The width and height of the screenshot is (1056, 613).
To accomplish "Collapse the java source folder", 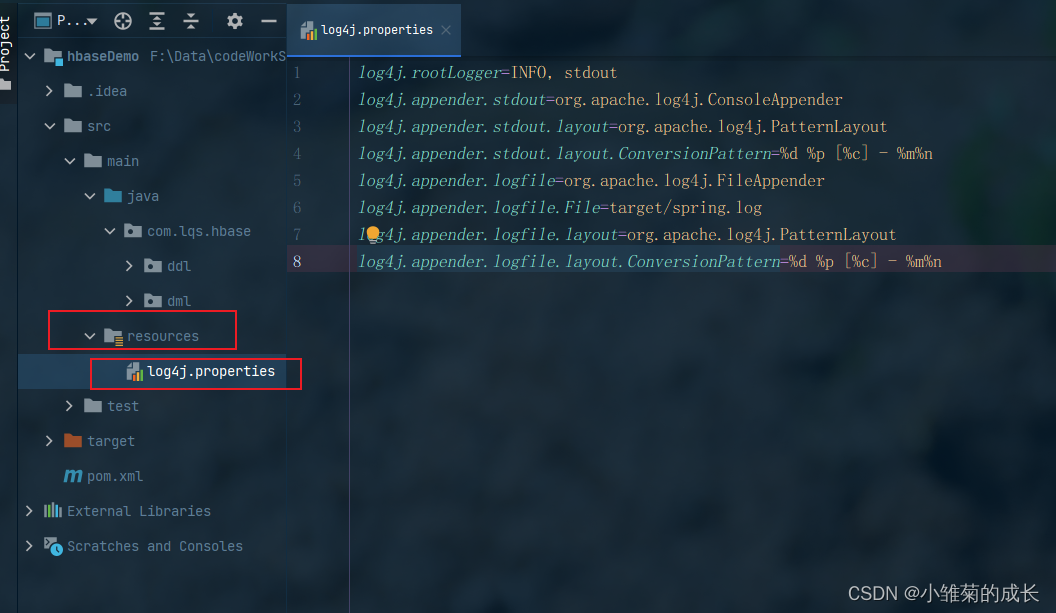I will click(x=90, y=196).
